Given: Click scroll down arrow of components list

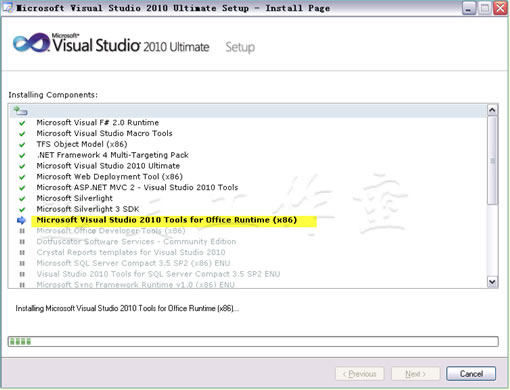Looking at the screenshot, I should [492, 282].
